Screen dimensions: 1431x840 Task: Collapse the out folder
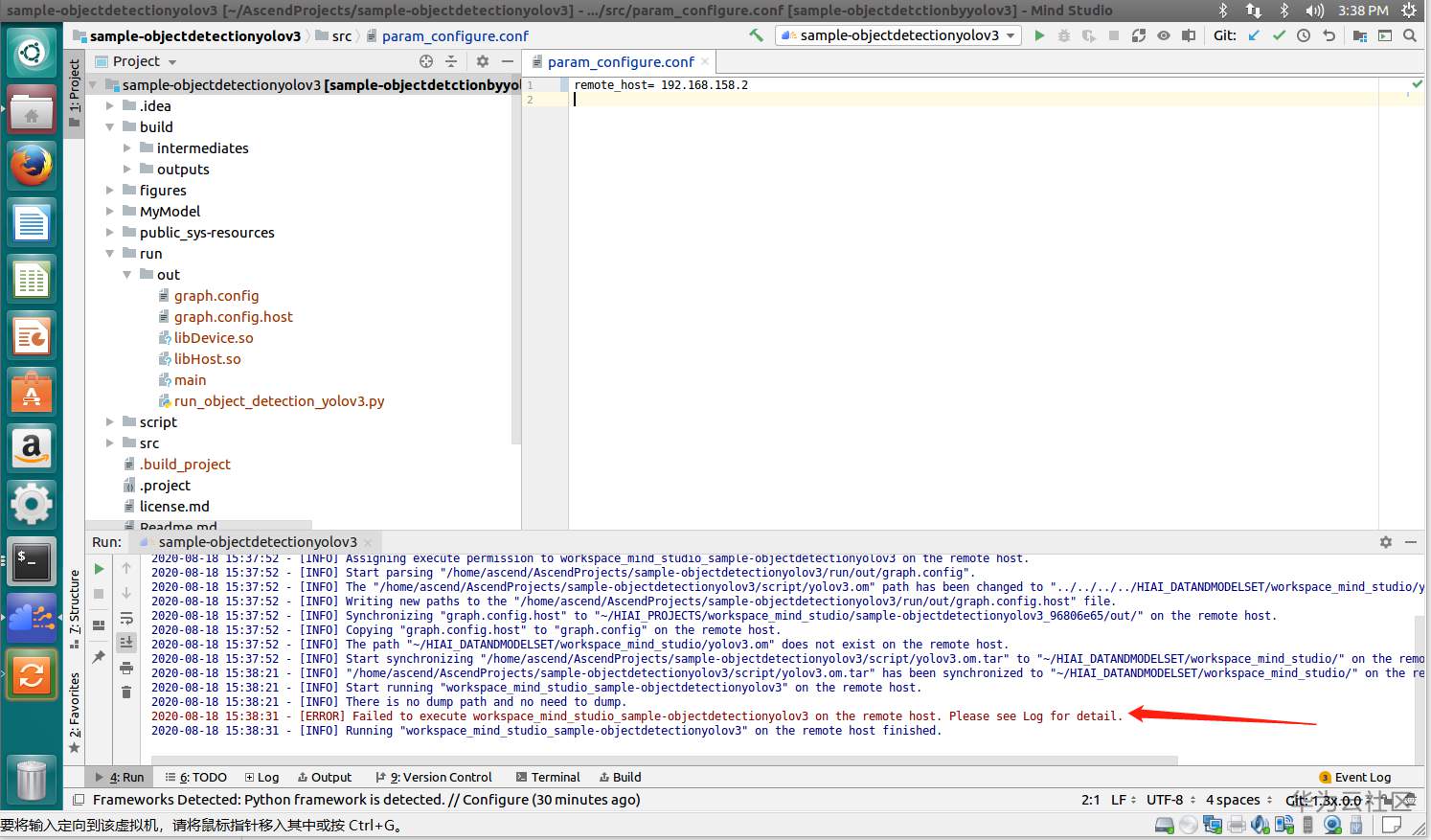pyautogui.click(x=127, y=275)
